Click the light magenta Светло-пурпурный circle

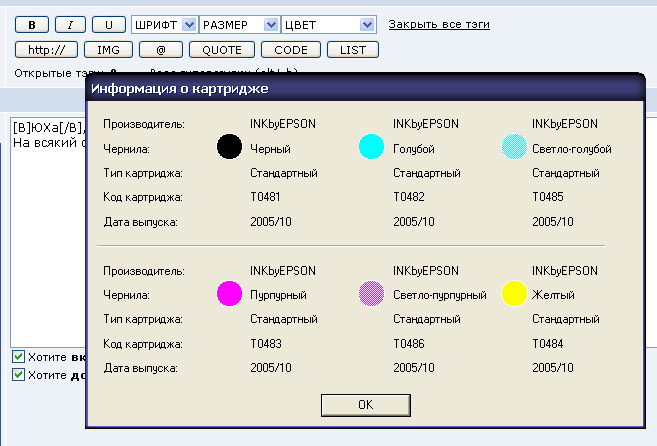click(371, 293)
